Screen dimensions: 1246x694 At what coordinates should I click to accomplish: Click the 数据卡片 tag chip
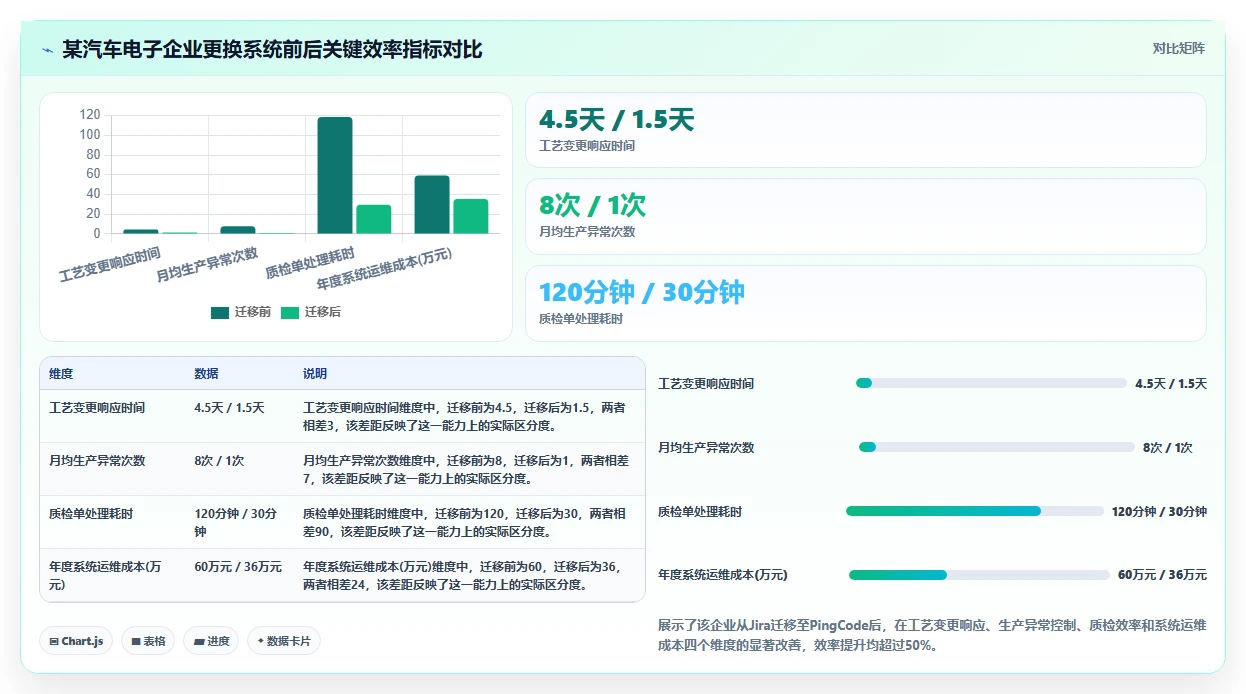(284, 641)
